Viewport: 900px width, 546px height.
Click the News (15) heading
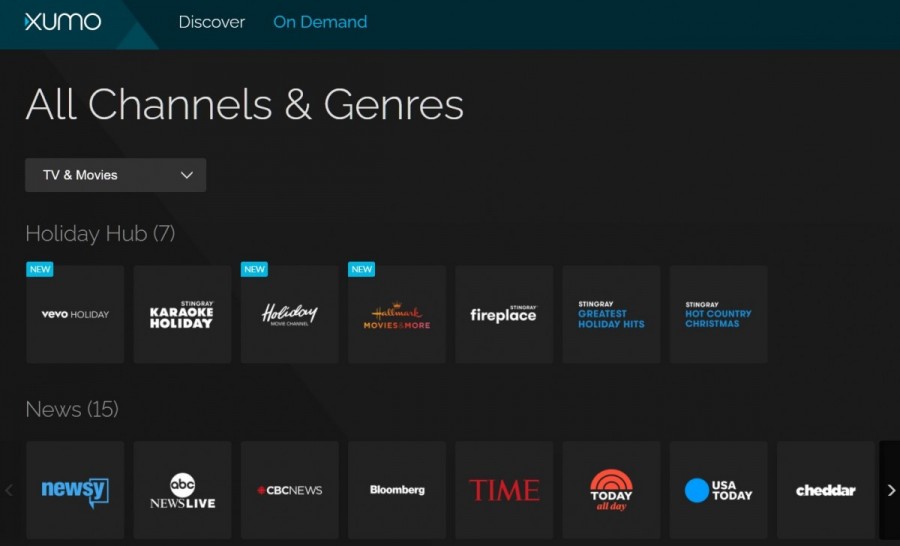(x=72, y=409)
